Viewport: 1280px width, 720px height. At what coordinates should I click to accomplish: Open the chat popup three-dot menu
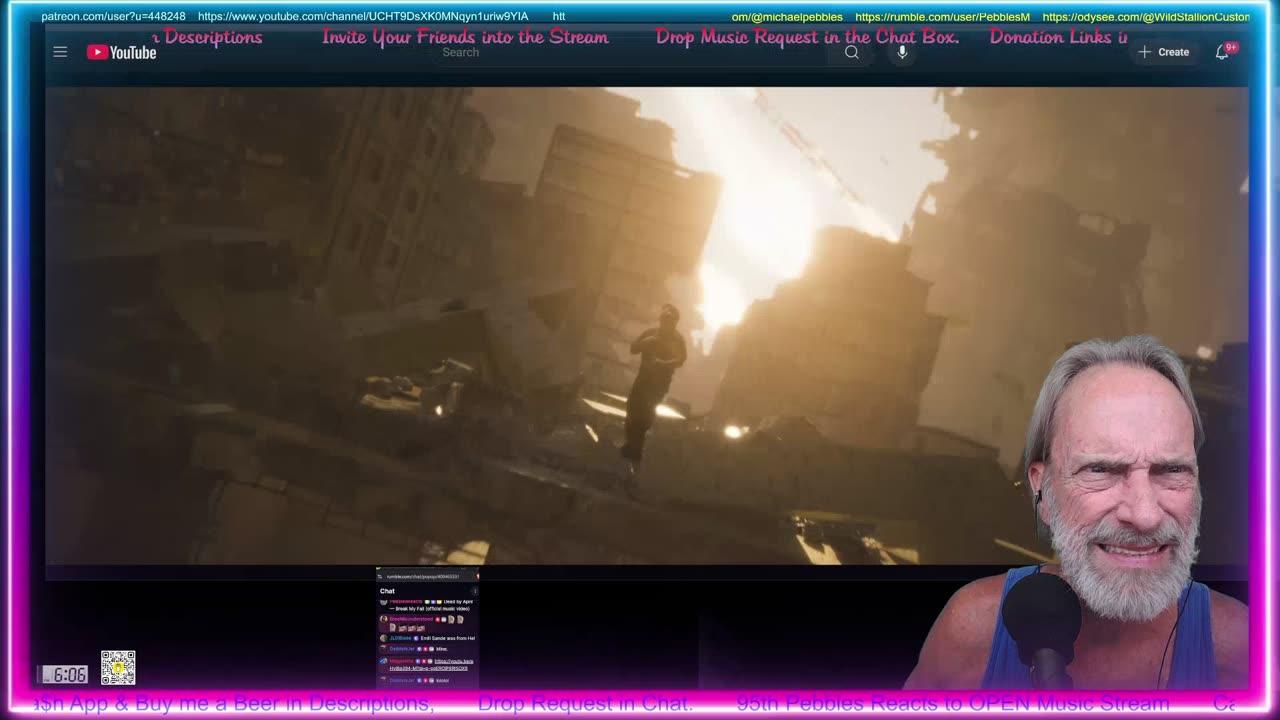(475, 591)
